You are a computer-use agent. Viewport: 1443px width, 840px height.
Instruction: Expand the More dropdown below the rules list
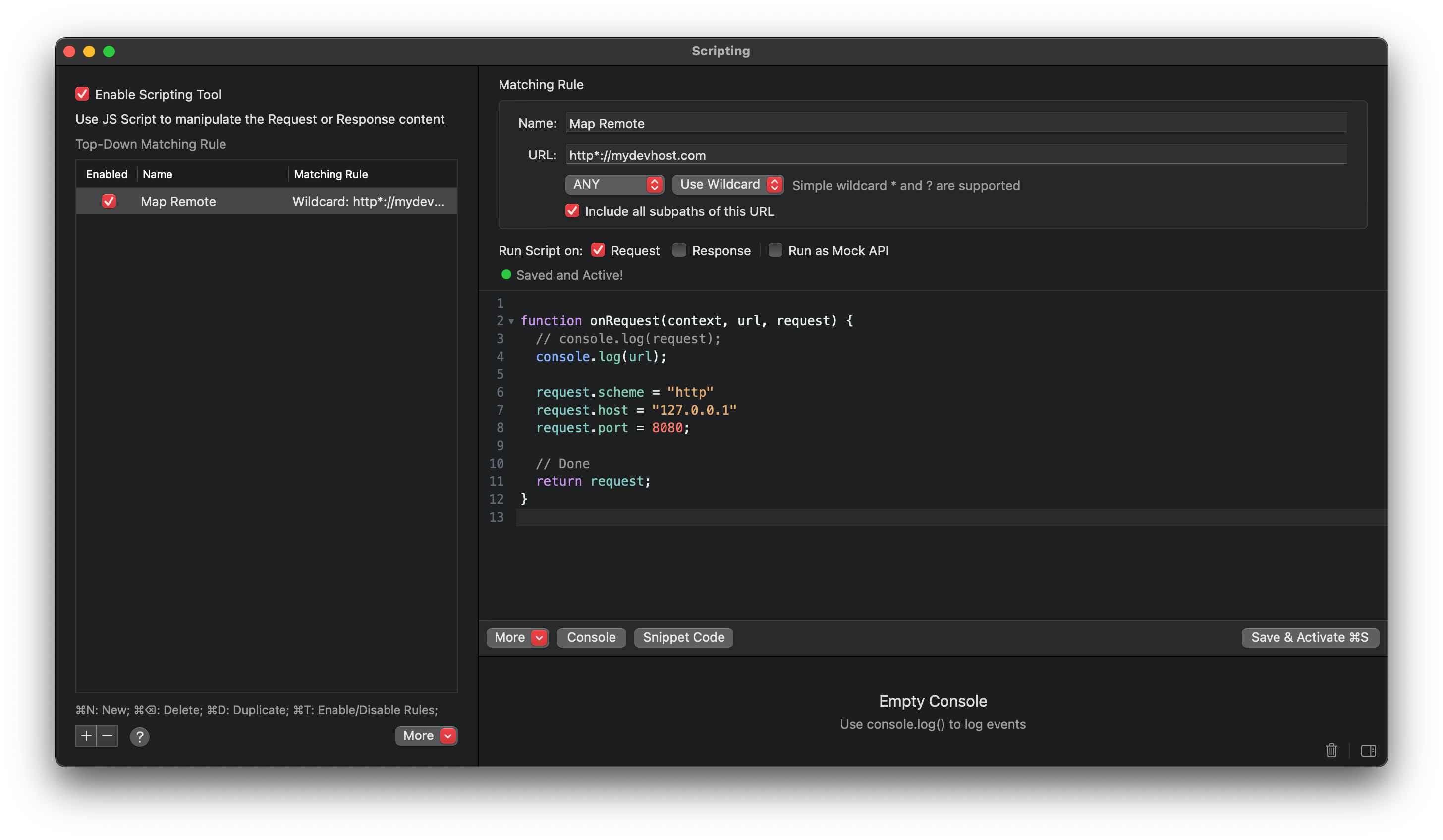point(426,735)
